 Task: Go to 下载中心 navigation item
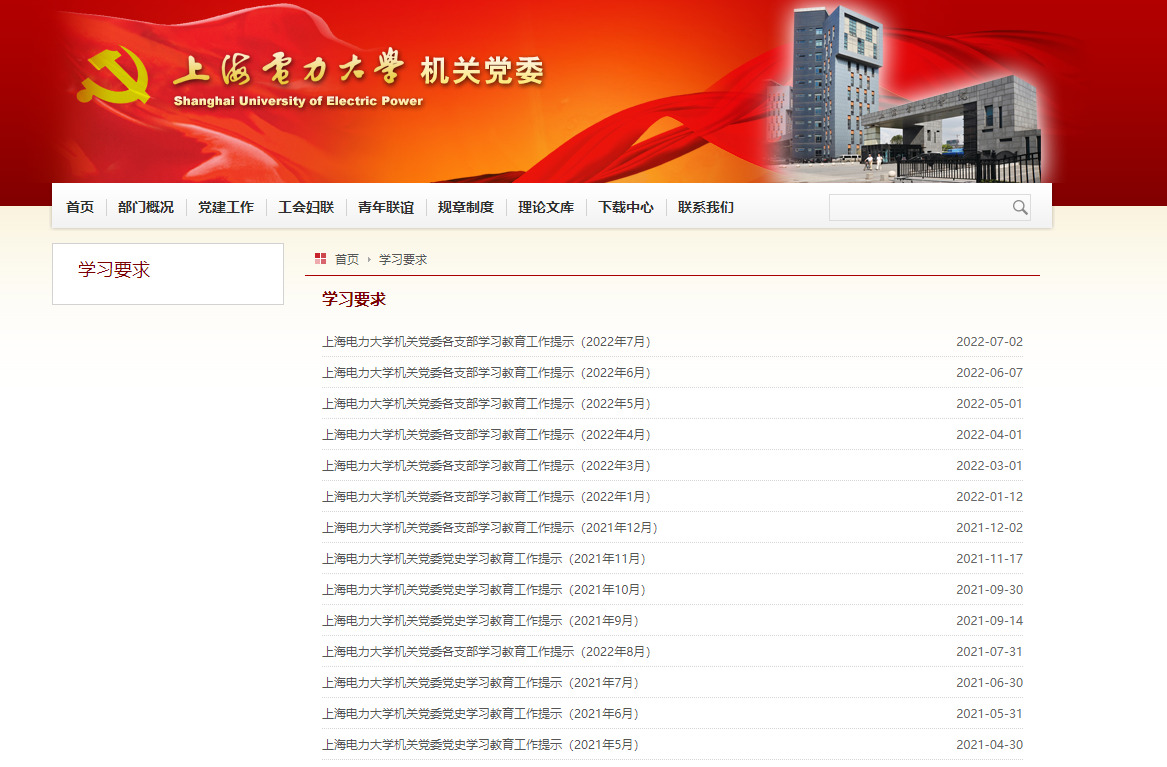coord(626,208)
